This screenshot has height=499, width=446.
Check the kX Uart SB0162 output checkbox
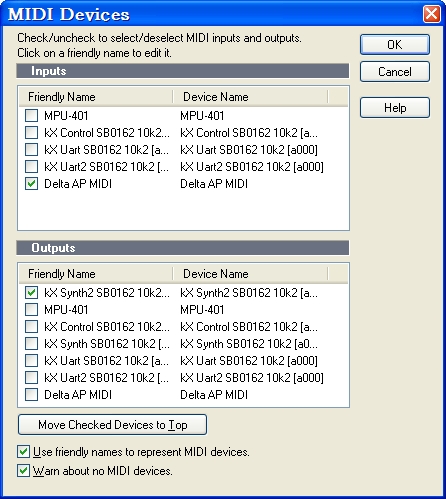[x=31, y=361]
